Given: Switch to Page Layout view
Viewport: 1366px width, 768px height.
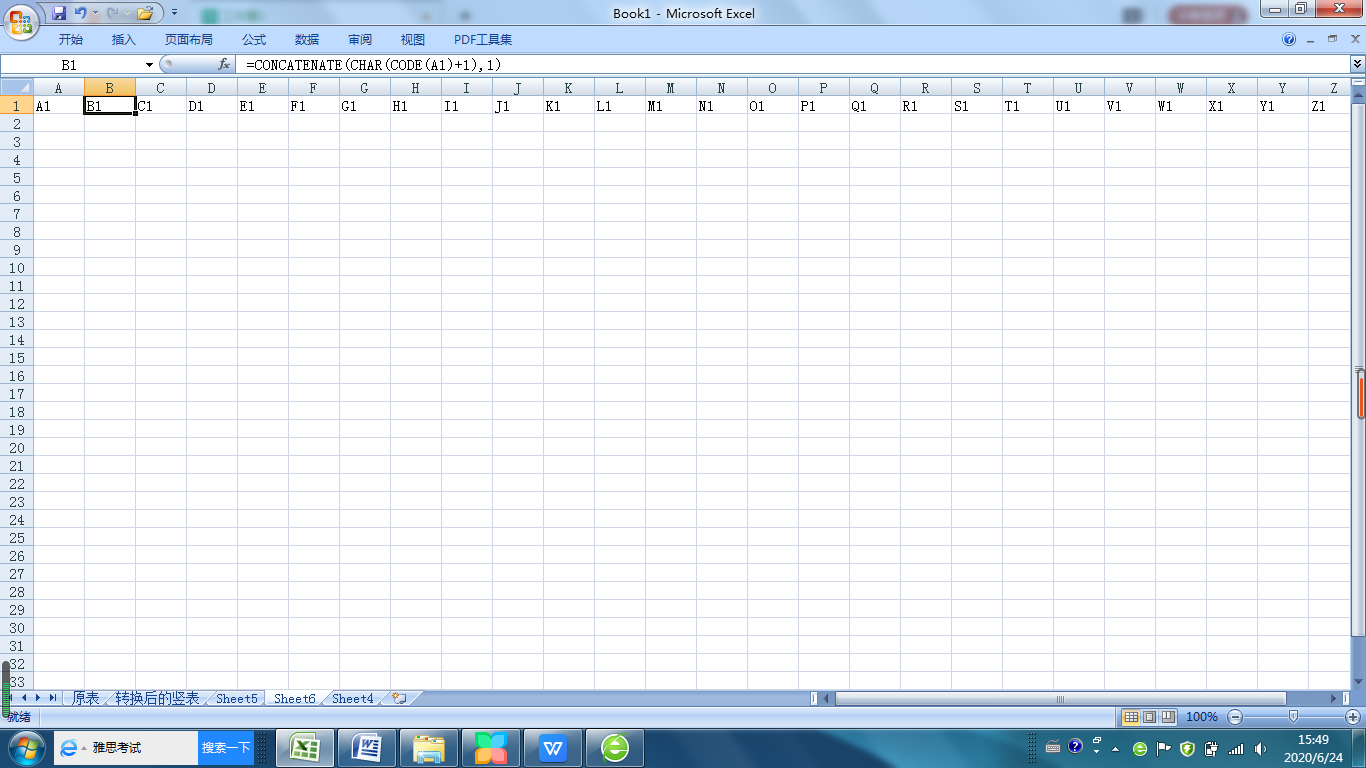Looking at the screenshot, I should pos(1149,717).
